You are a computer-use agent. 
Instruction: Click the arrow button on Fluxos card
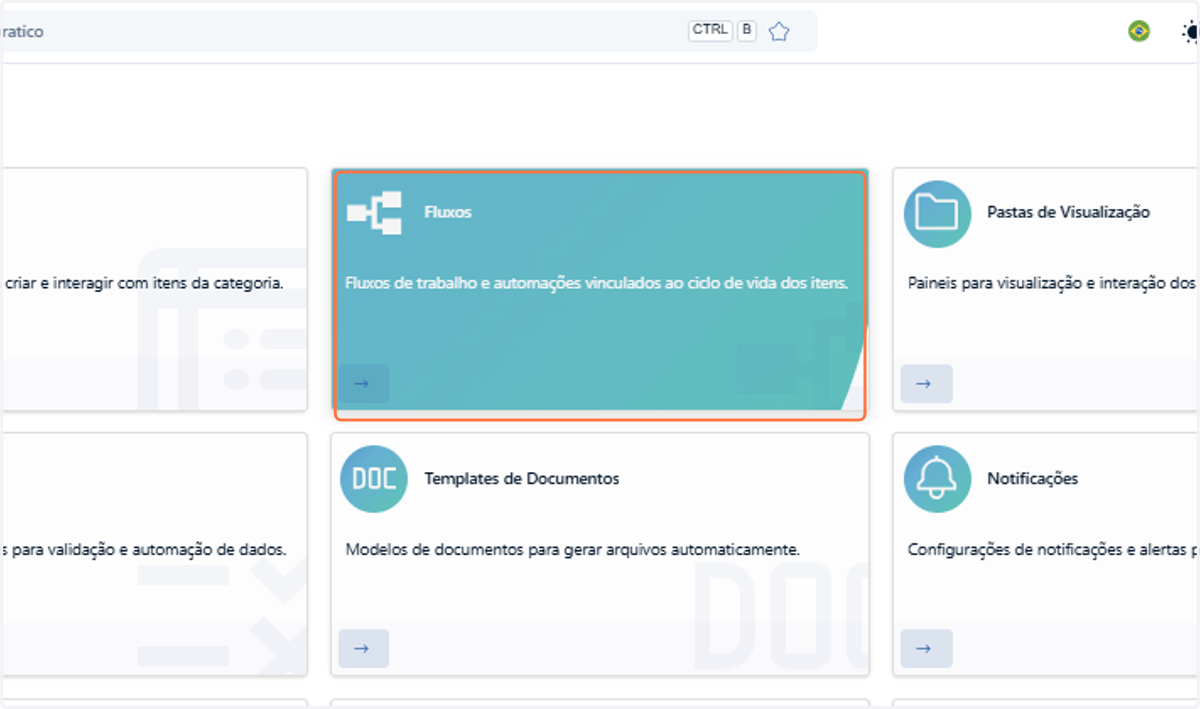[x=363, y=383]
